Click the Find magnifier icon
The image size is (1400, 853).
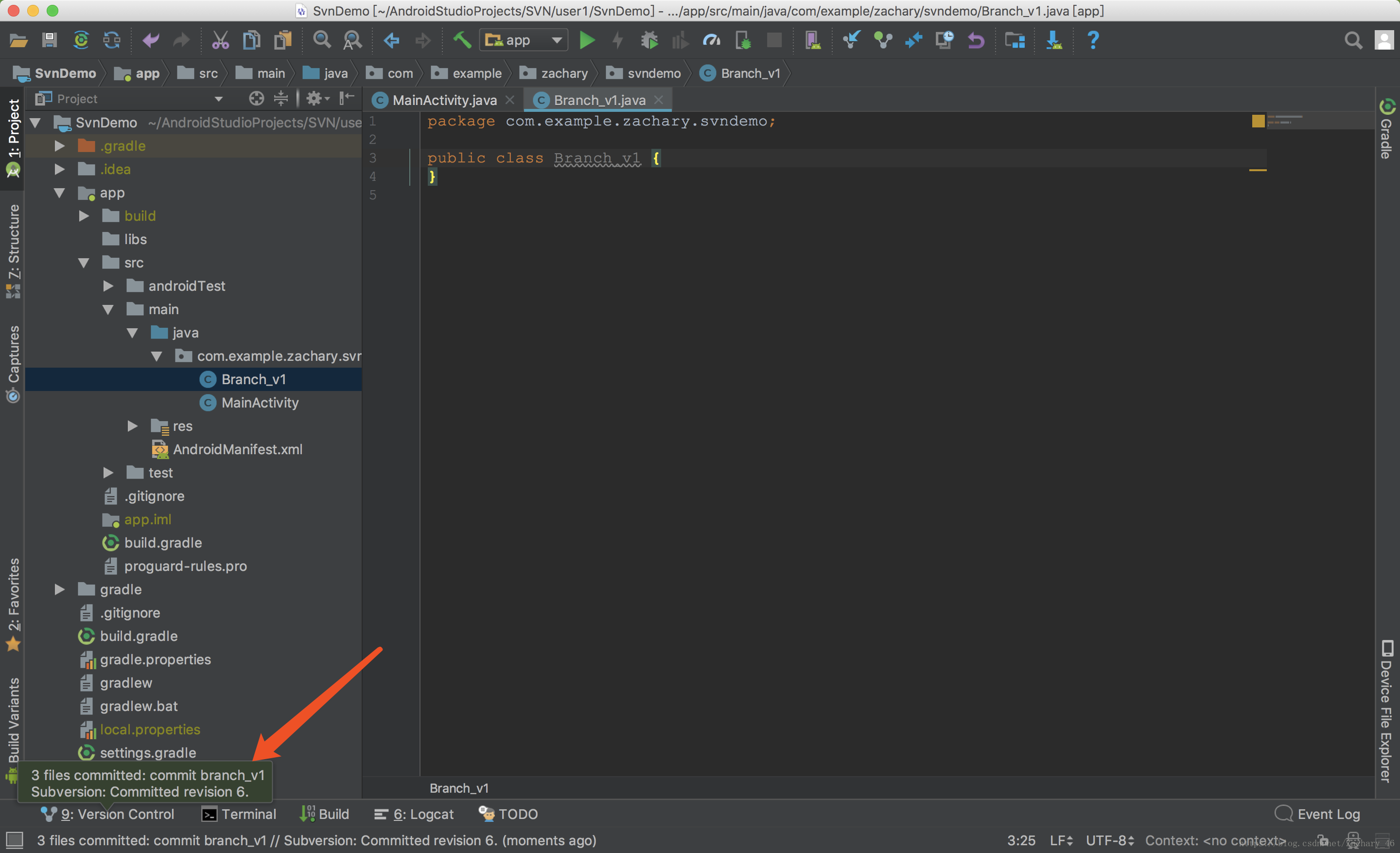[322, 40]
